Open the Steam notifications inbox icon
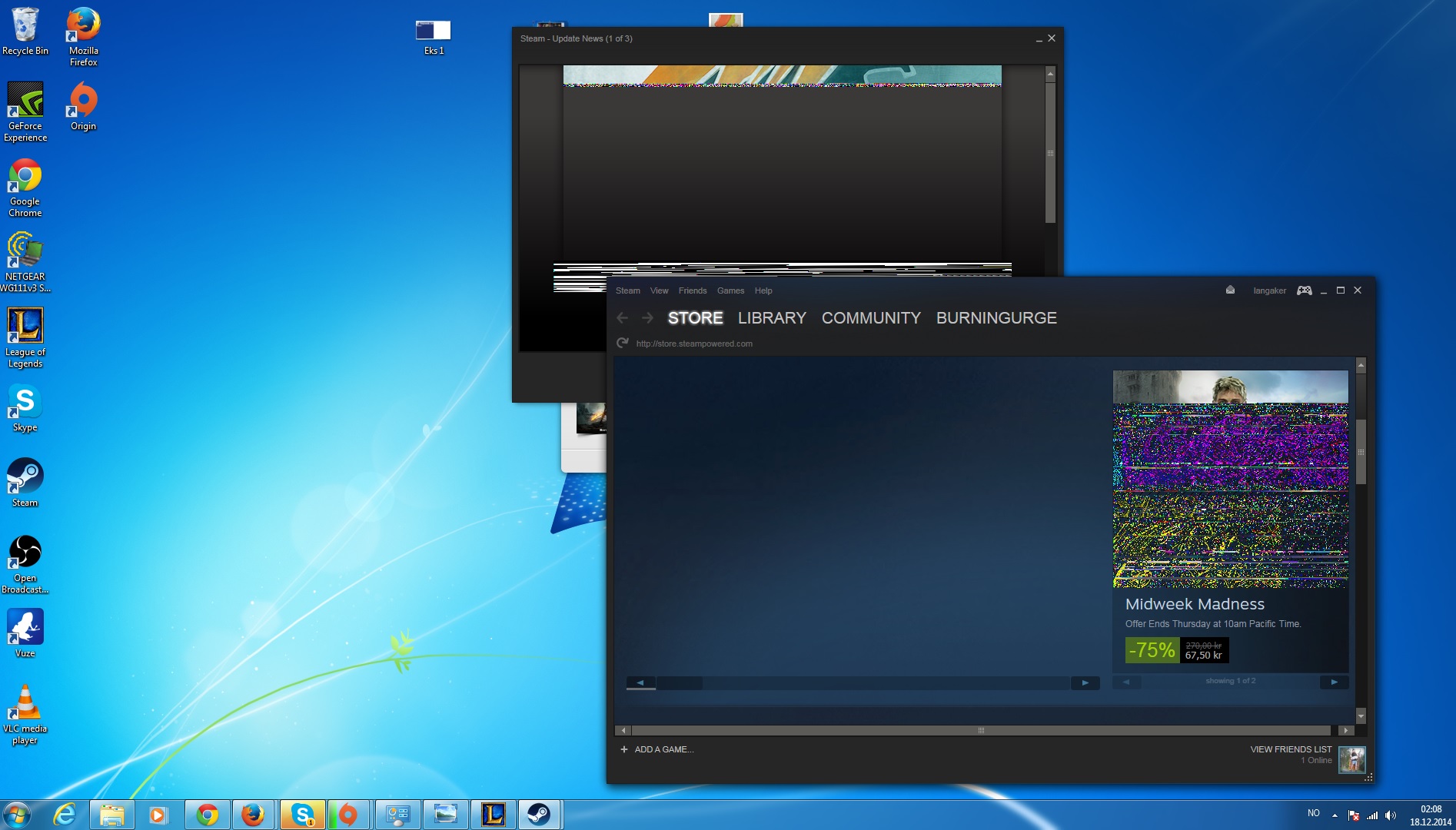The width and height of the screenshot is (1456, 830). (1230, 290)
